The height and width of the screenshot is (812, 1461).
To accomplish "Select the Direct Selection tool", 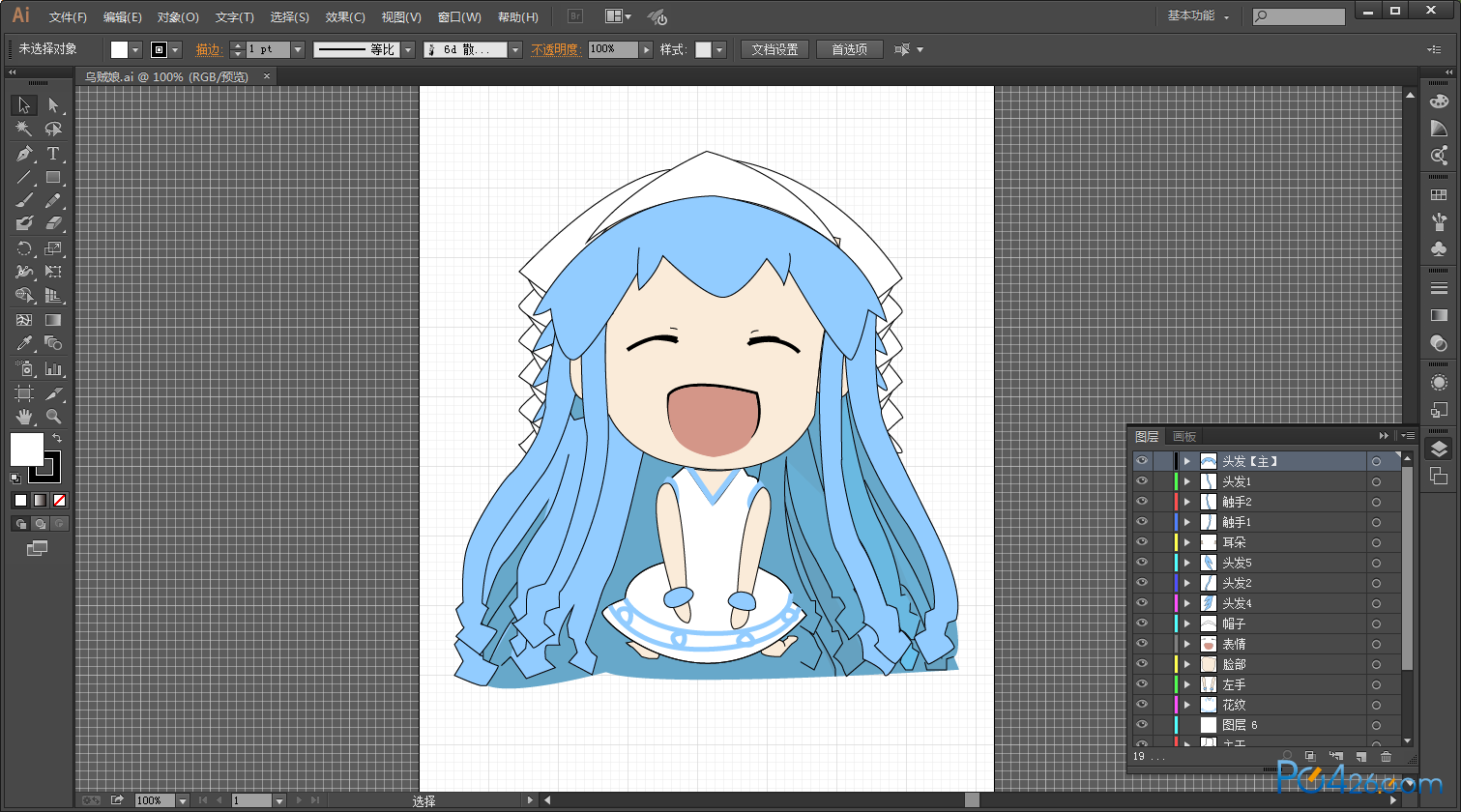I will coord(53,105).
